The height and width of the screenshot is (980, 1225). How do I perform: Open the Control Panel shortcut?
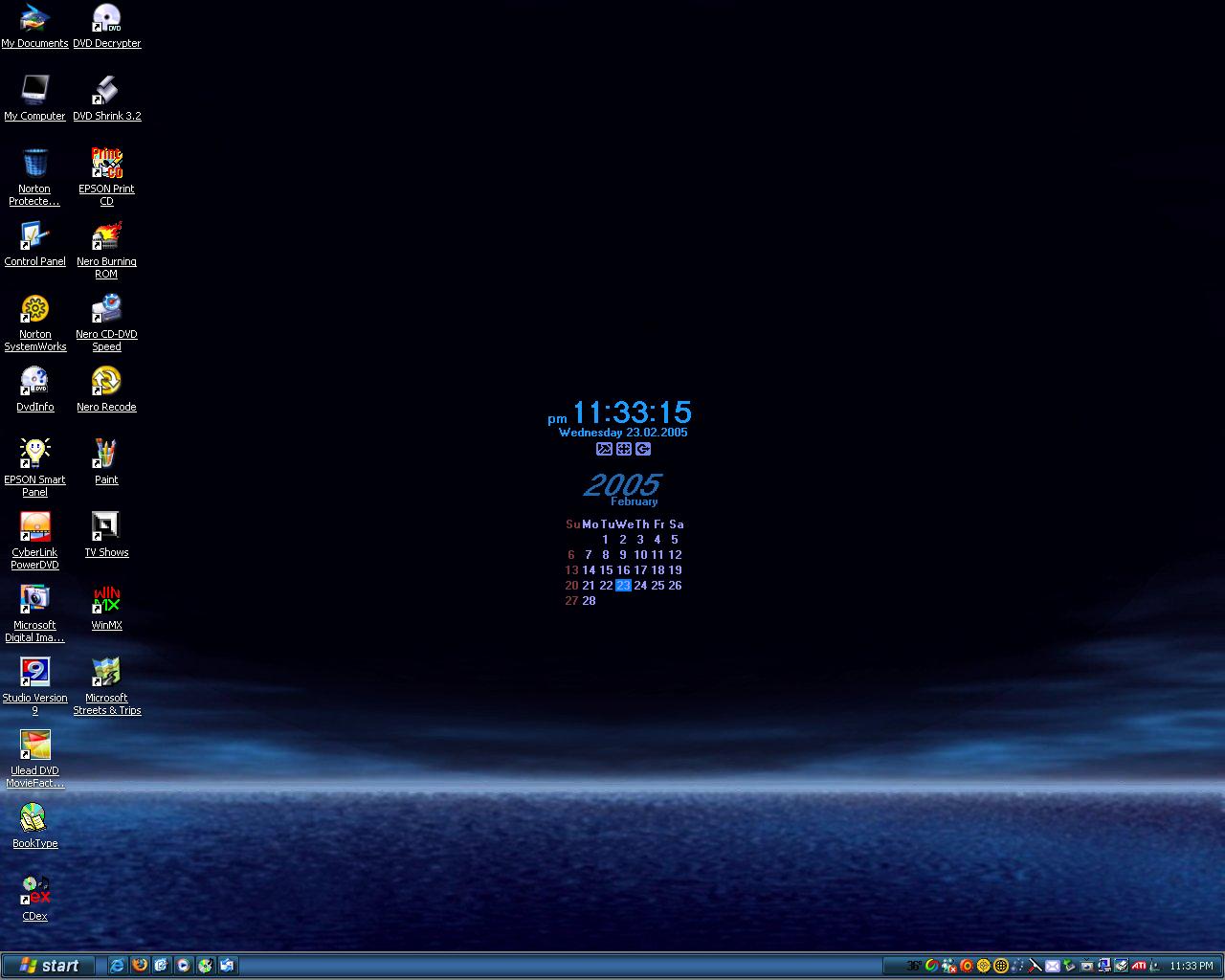[34, 244]
